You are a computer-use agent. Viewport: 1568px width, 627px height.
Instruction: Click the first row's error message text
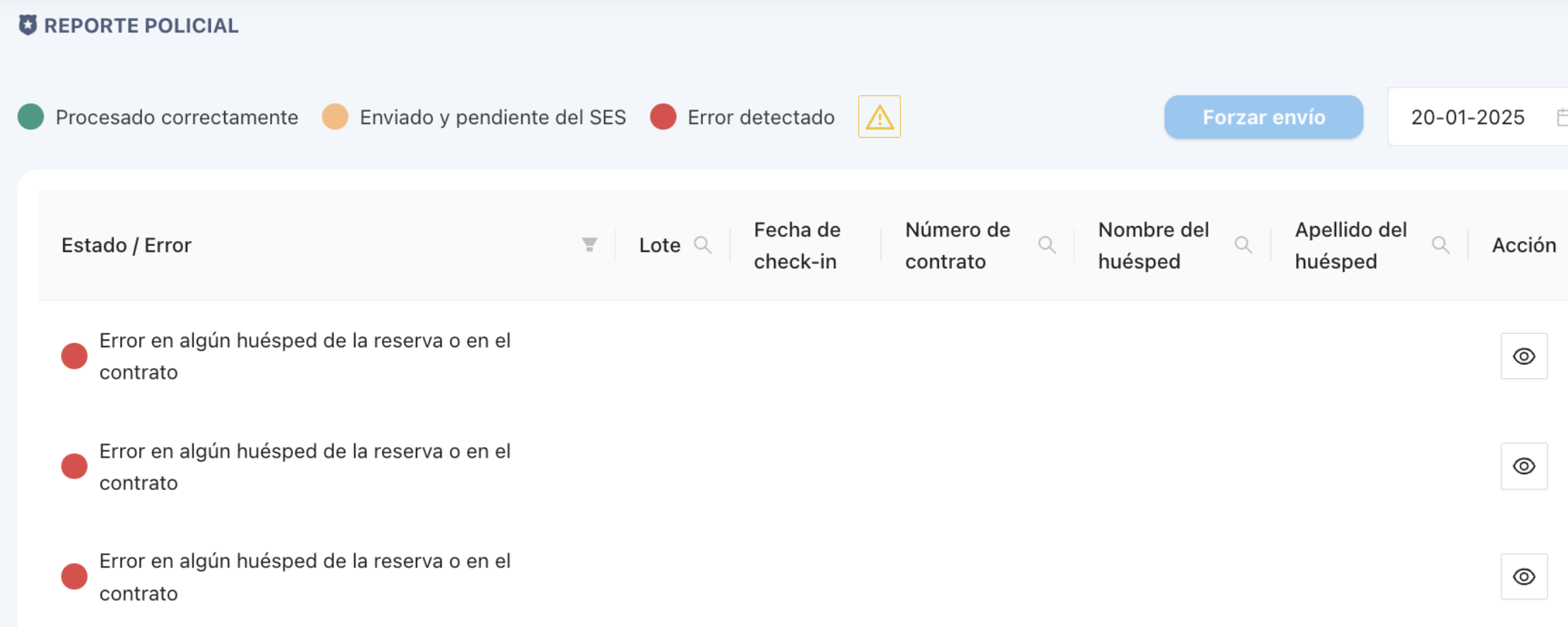[305, 357]
